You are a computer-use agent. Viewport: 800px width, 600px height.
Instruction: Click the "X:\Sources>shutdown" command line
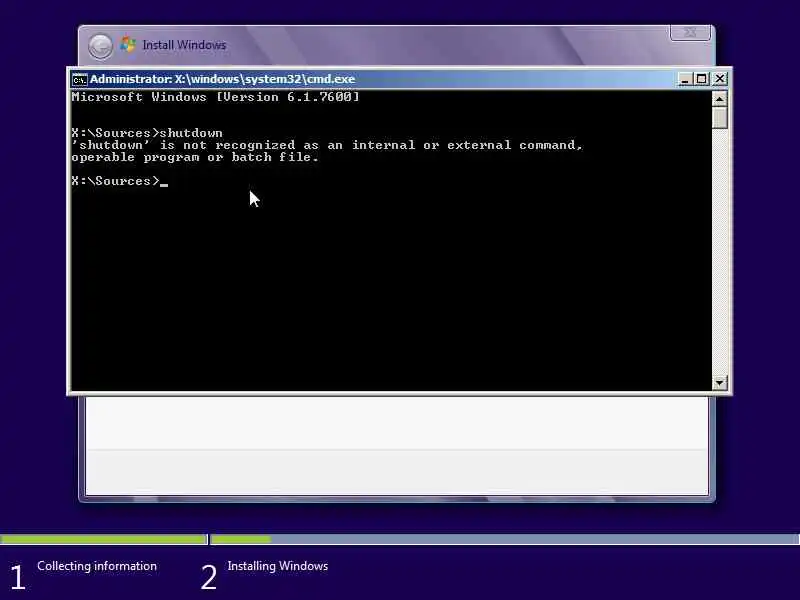(x=147, y=133)
